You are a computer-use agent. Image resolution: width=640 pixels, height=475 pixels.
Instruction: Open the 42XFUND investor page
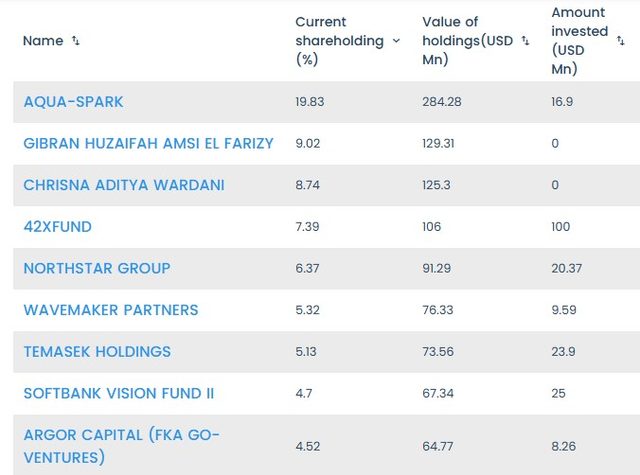[x=57, y=227]
